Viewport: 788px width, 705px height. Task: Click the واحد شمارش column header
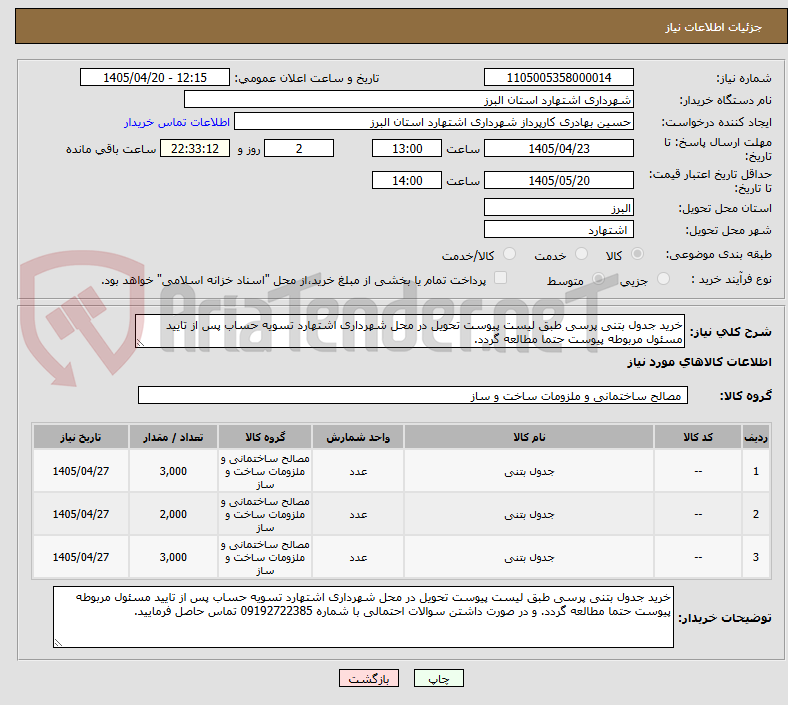coord(358,437)
